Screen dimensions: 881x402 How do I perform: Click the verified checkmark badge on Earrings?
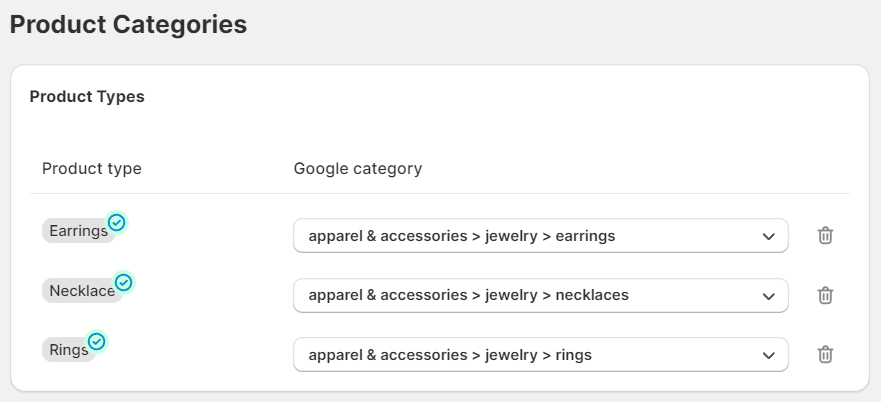[x=116, y=223]
